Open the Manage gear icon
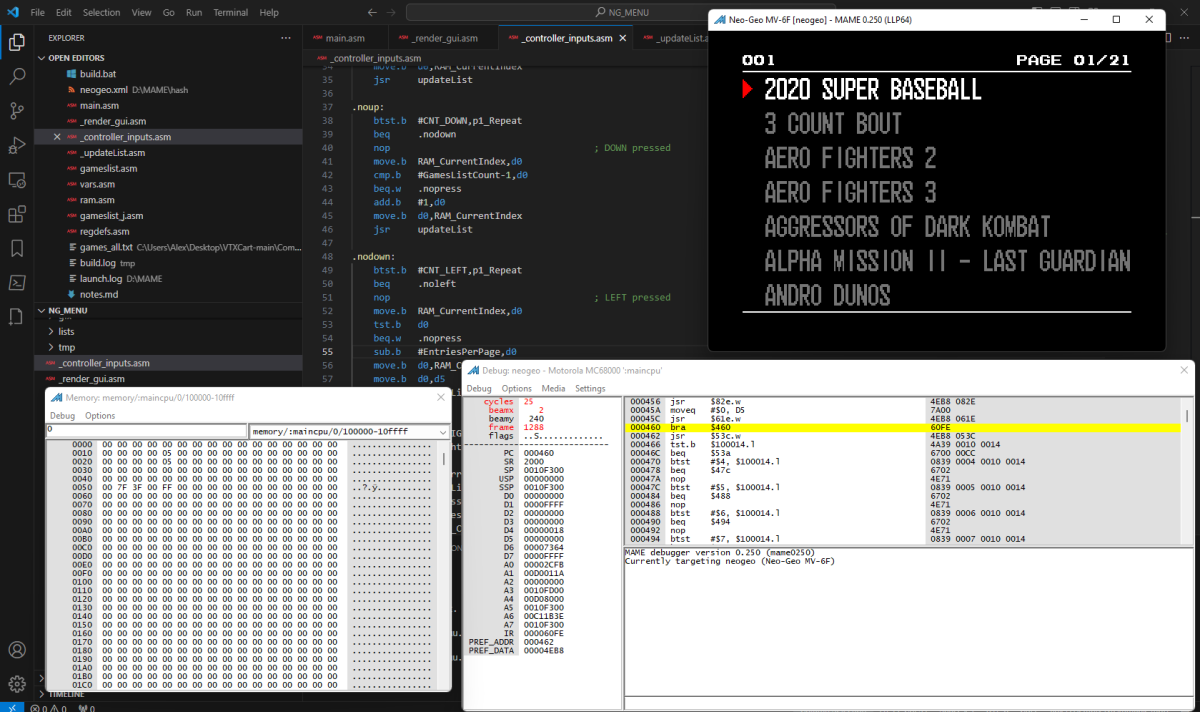The width and height of the screenshot is (1200, 712). 17,684
